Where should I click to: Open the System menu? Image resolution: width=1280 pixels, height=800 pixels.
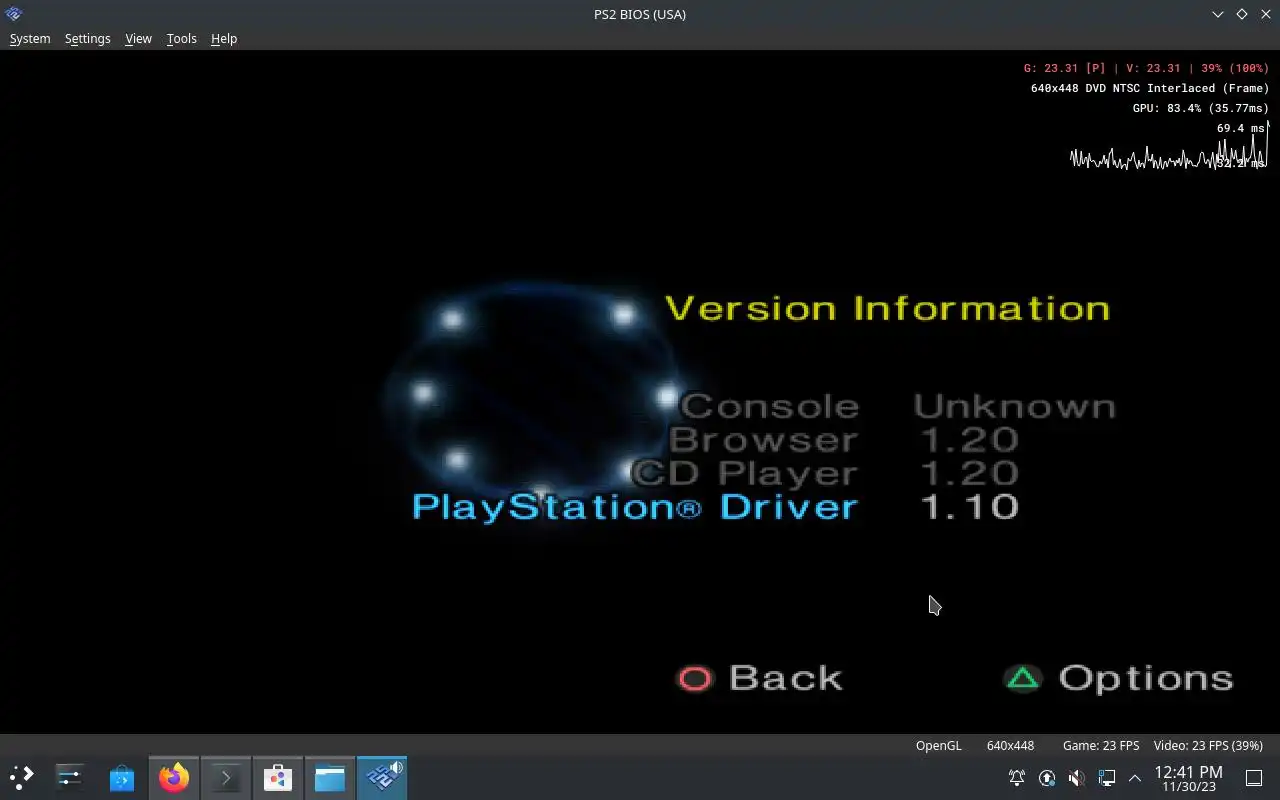30,38
